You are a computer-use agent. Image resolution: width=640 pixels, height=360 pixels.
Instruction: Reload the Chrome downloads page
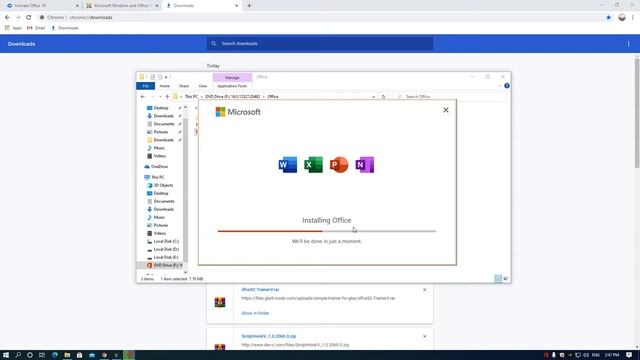[29, 18]
